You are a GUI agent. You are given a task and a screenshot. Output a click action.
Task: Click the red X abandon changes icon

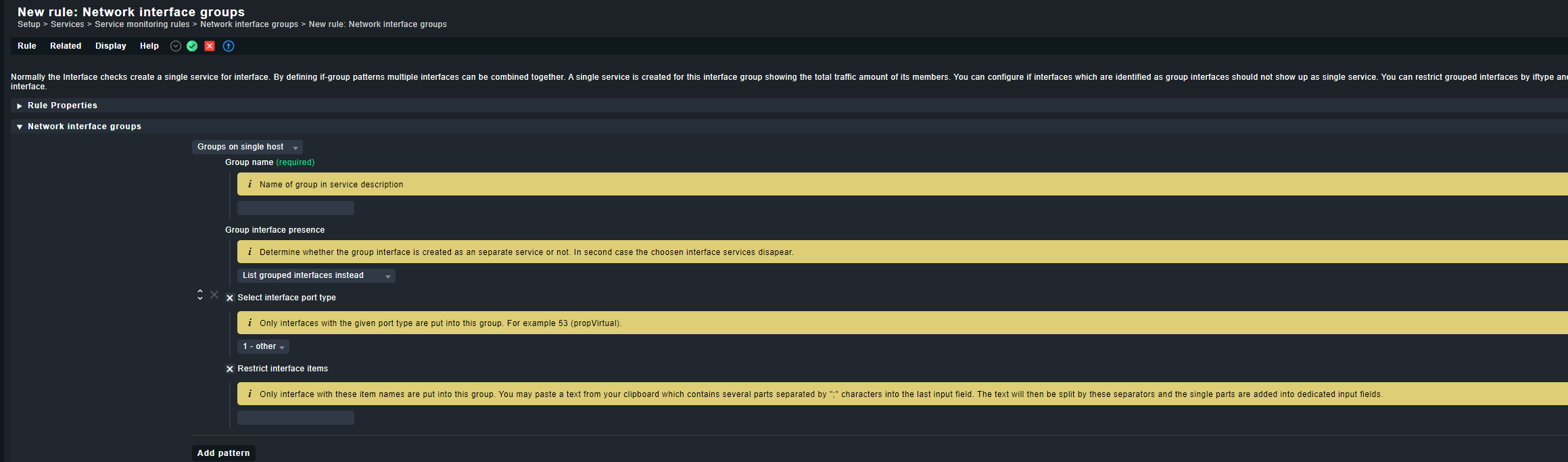(210, 46)
